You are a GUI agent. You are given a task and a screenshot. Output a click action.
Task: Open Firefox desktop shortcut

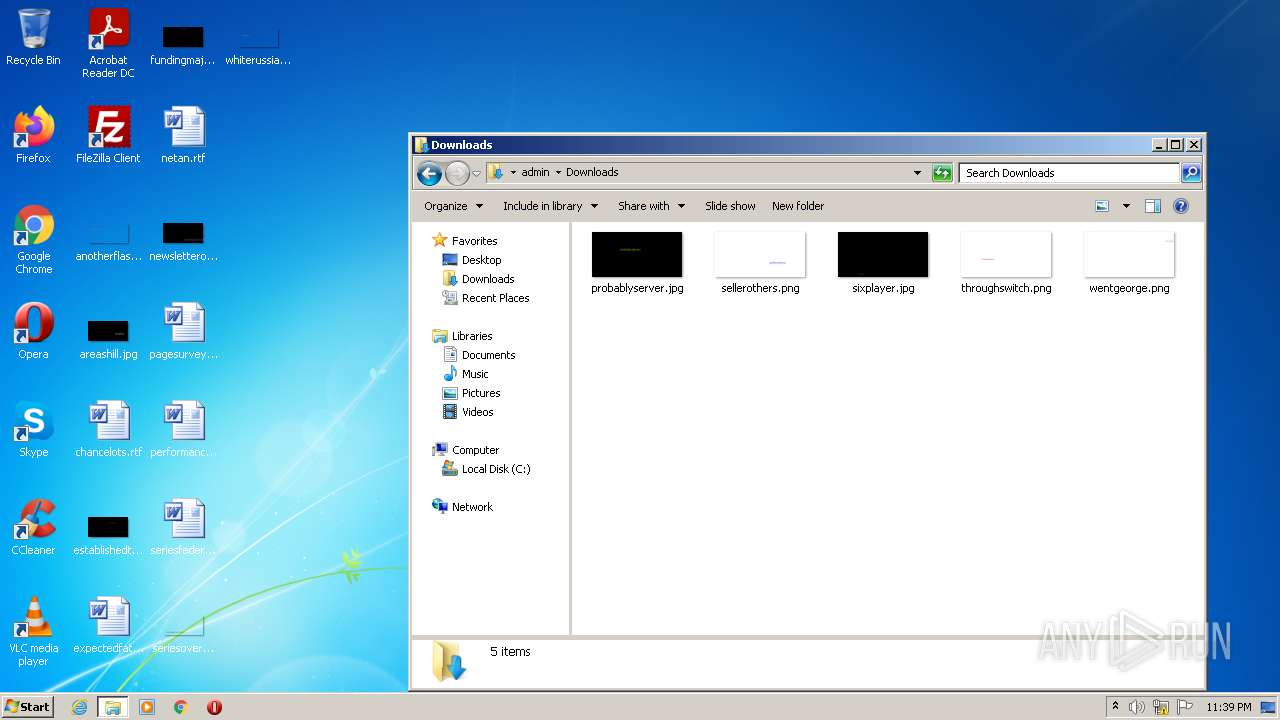pos(33,136)
